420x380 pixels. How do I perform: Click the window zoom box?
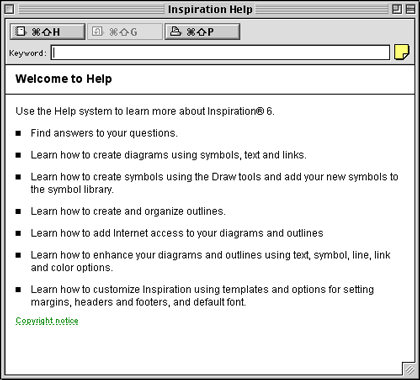tap(397, 9)
